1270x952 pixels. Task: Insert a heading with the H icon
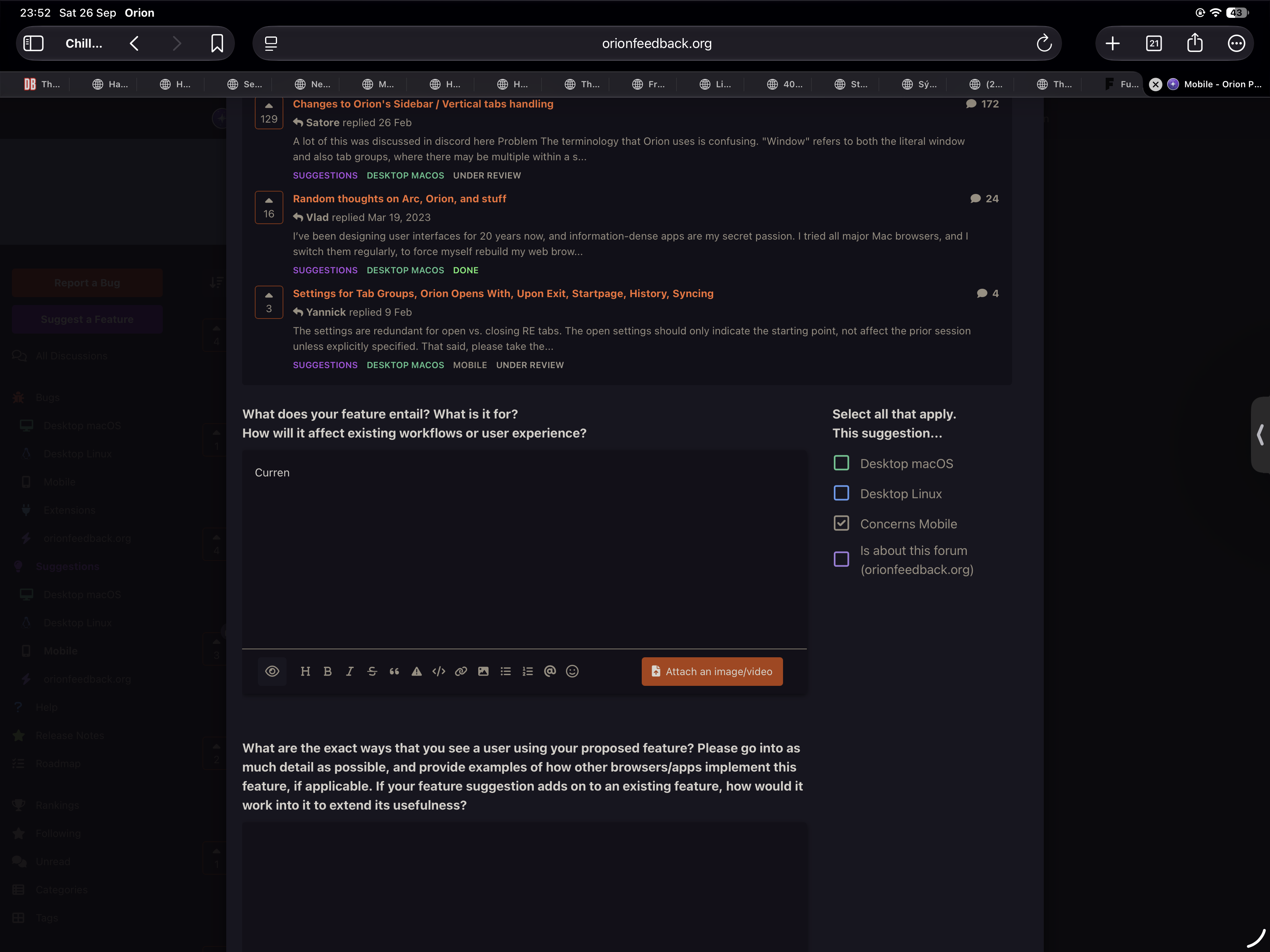pos(306,672)
